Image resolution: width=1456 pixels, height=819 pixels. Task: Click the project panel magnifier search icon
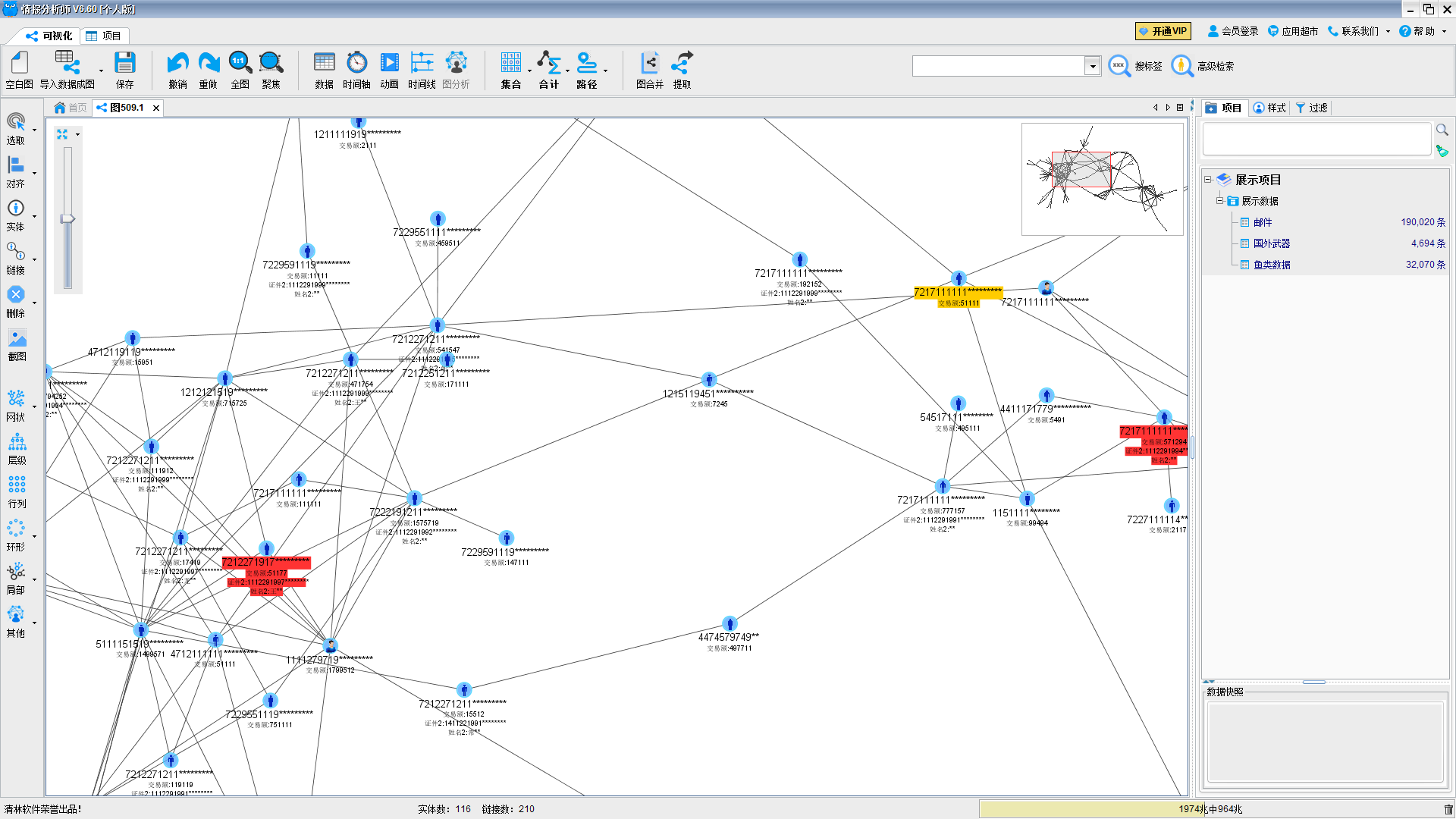click(1442, 130)
